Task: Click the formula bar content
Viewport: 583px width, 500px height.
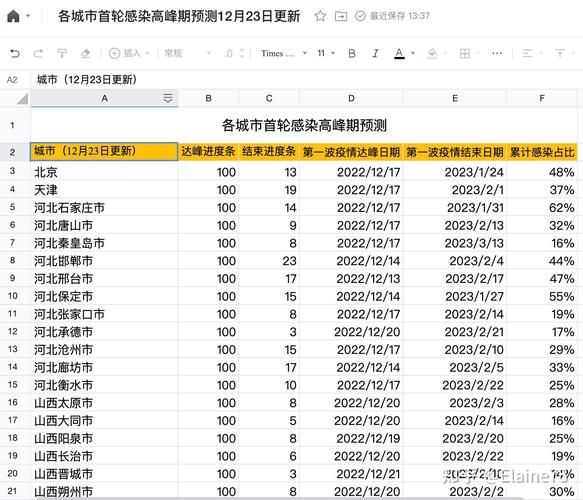Action: tap(87, 80)
